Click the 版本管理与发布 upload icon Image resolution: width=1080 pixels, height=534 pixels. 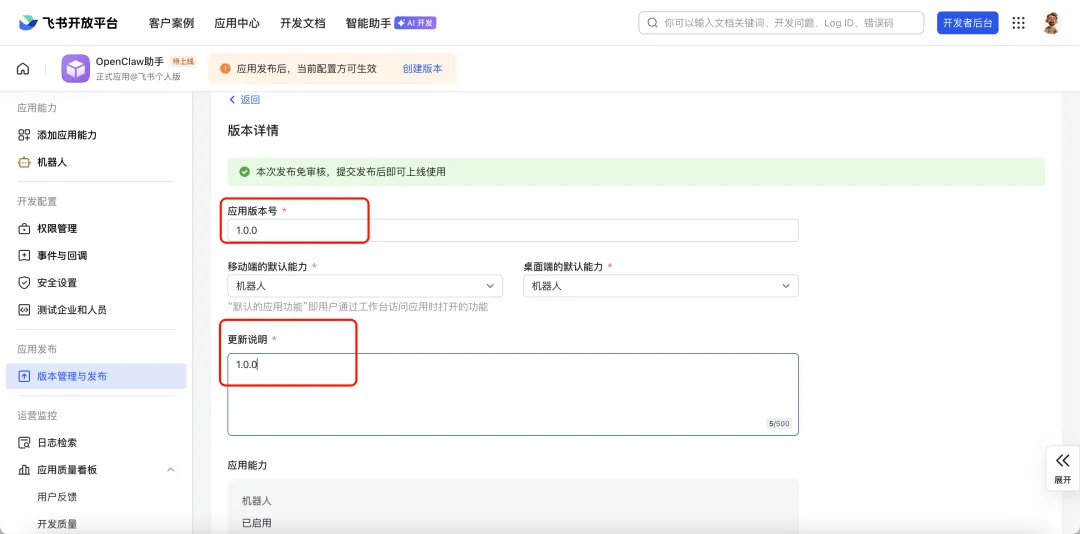[24, 376]
